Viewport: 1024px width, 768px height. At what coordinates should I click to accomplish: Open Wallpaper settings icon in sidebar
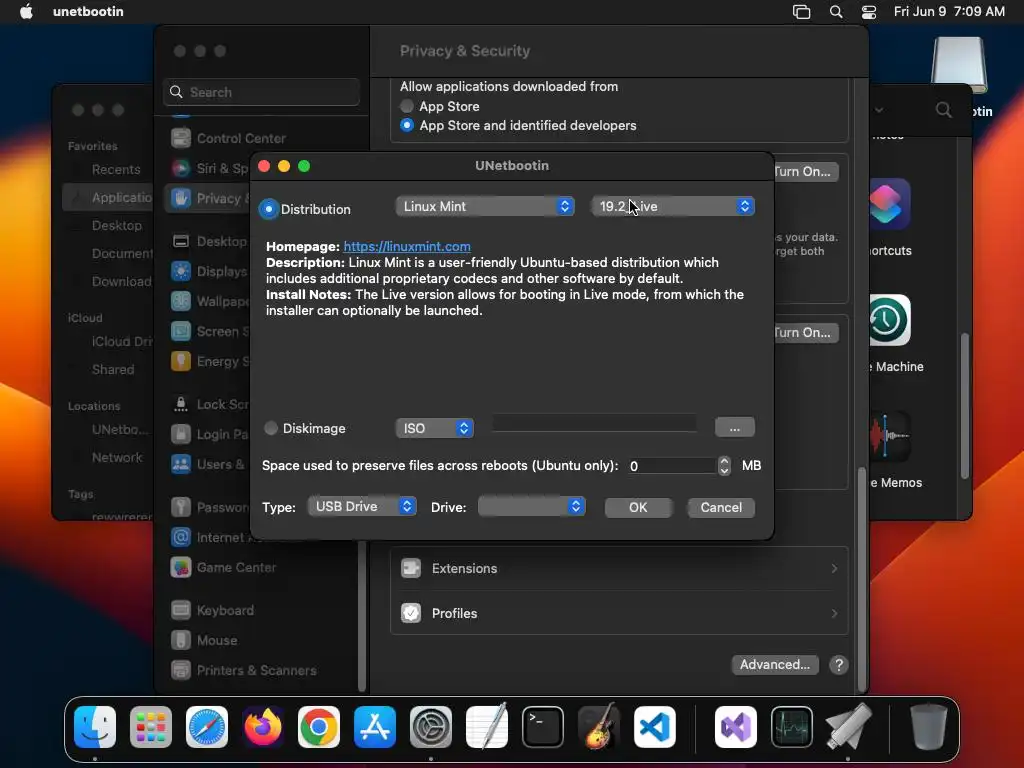(181, 301)
